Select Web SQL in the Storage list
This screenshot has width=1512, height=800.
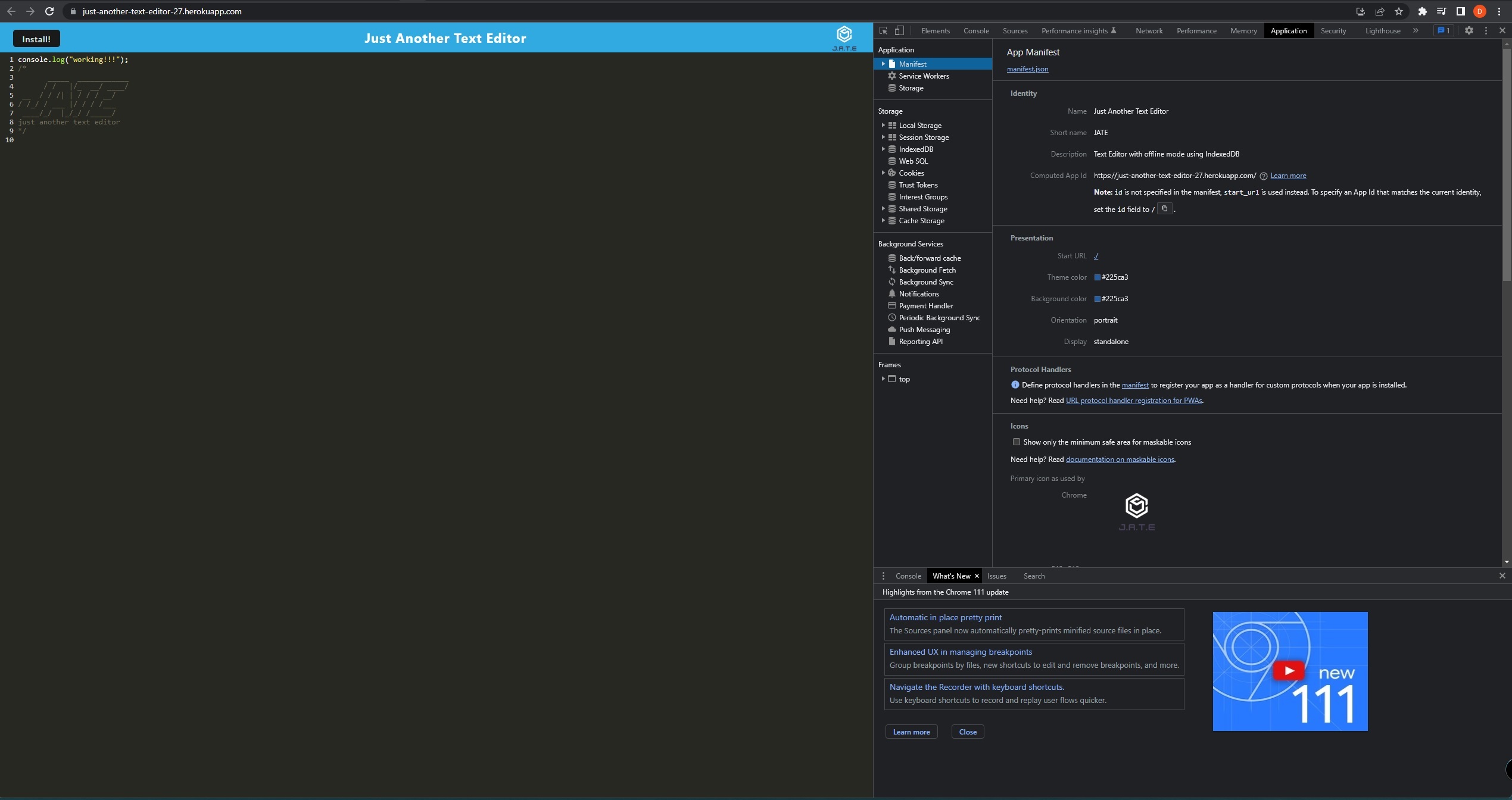click(913, 161)
